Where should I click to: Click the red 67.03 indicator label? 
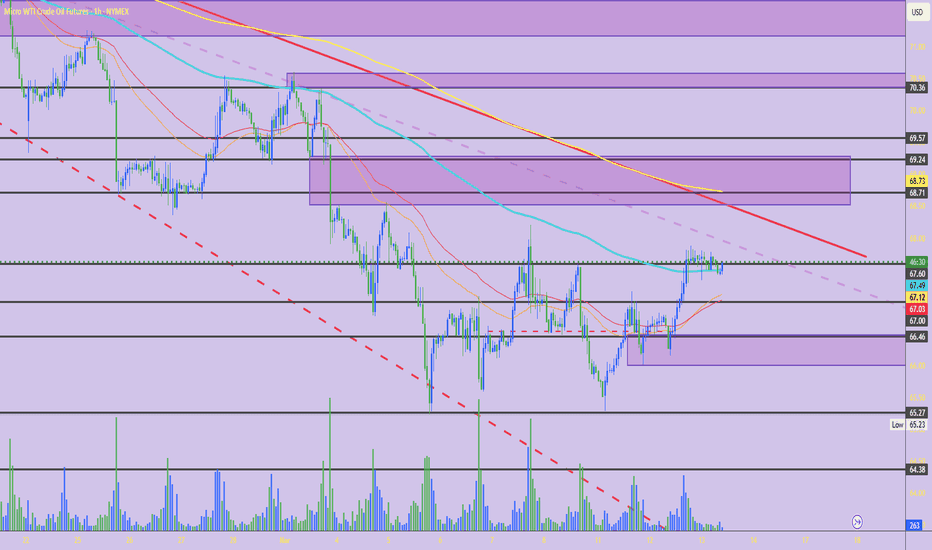click(x=917, y=309)
